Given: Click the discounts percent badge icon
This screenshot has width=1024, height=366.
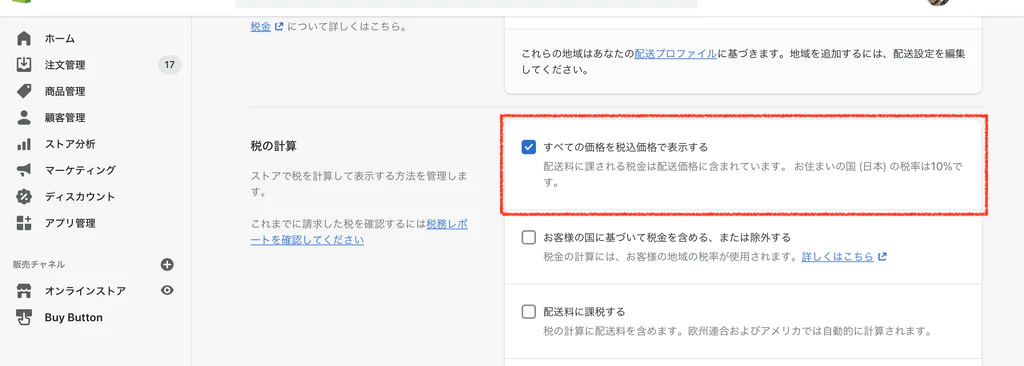Looking at the screenshot, I should pos(24,197).
